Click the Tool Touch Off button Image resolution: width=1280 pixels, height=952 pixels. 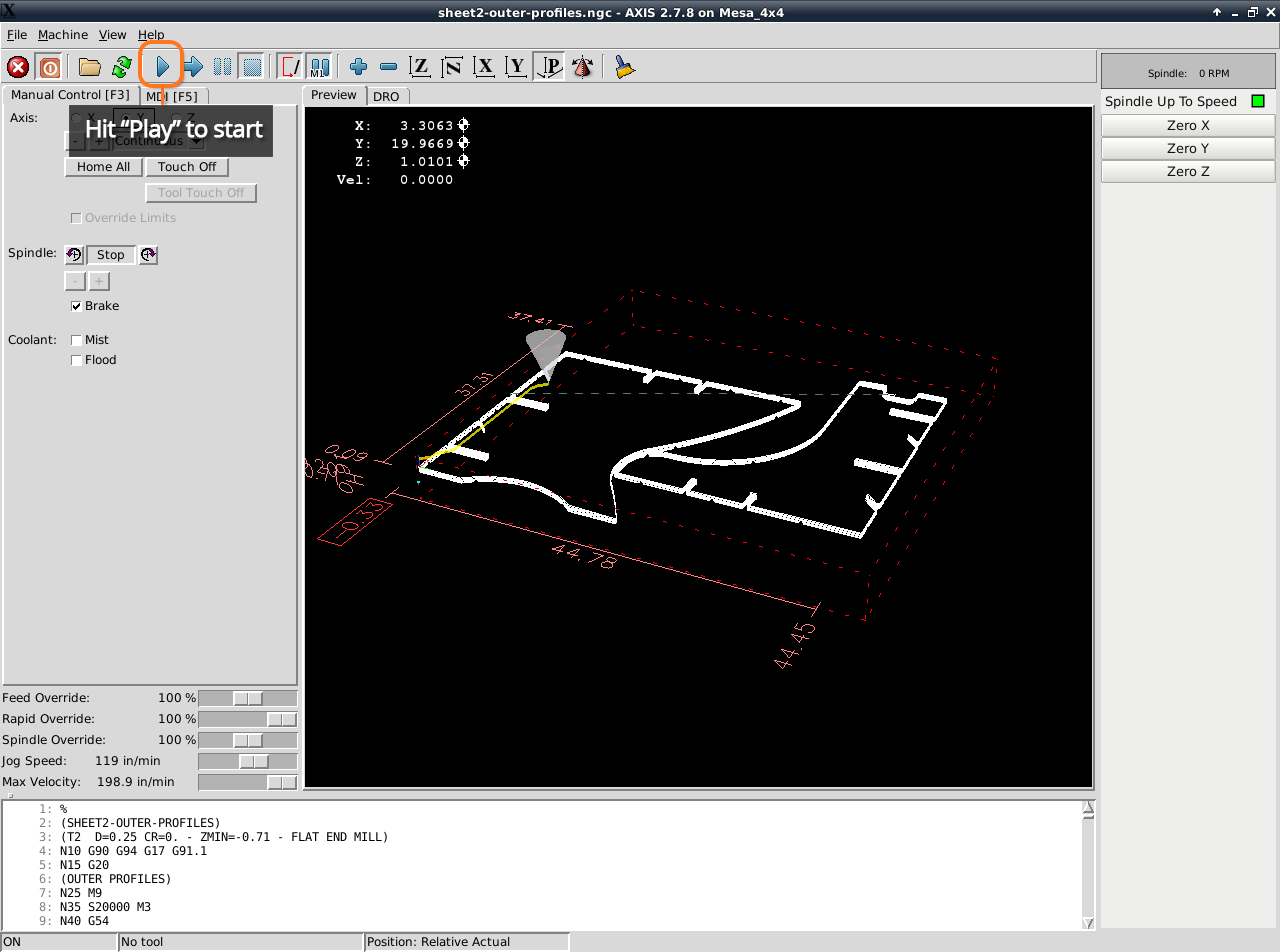click(201, 193)
